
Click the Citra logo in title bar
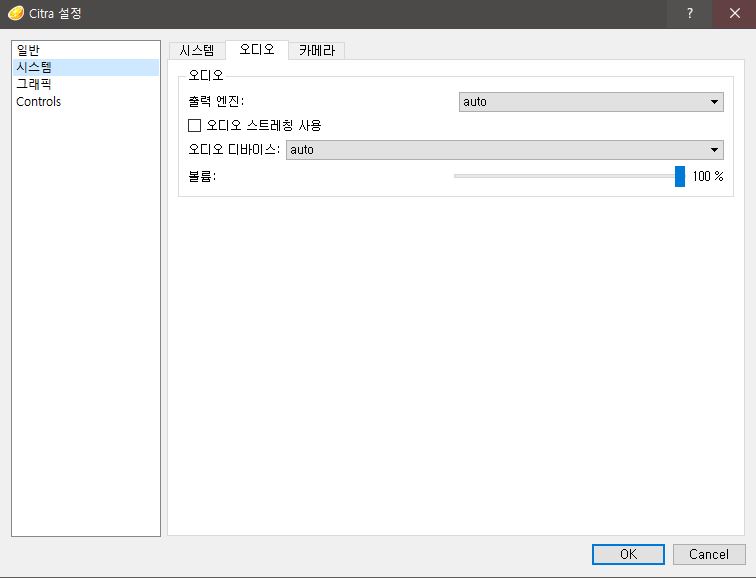[x=15, y=13]
